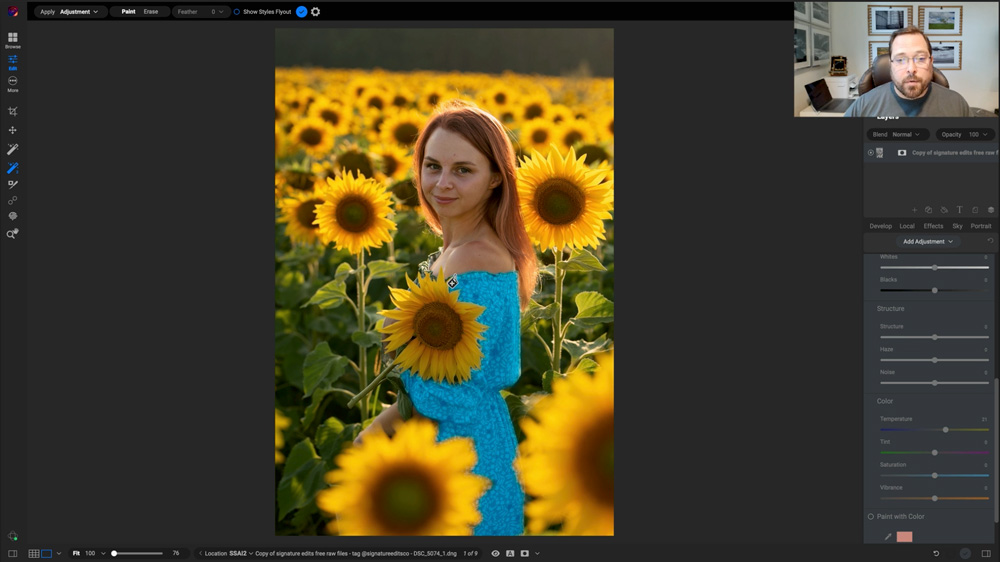Toggle the layer visibility for Copy of signature edits
The height and width of the screenshot is (562, 1000).
pyautogui.click(x=871, y=153)
